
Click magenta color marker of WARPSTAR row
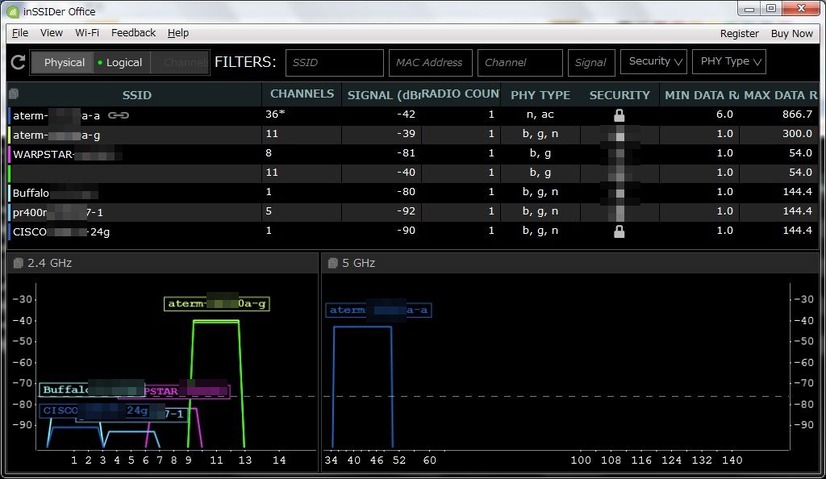9,154
